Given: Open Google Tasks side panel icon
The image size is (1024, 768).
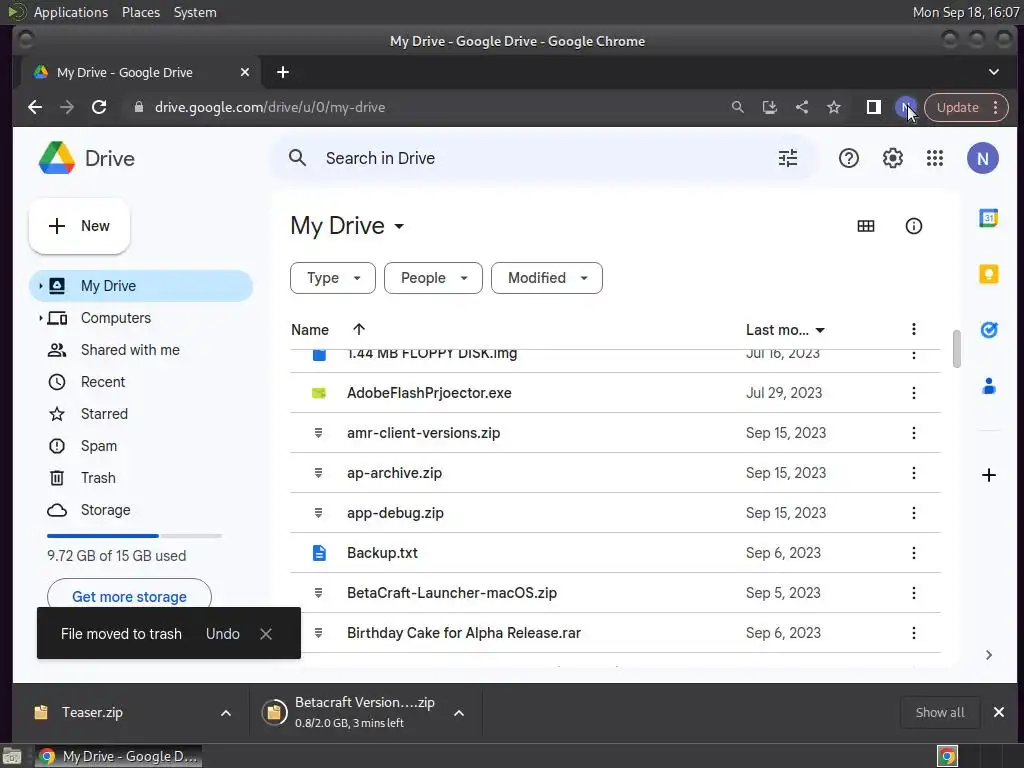Looking at the screenshot, I should [988, 330].
